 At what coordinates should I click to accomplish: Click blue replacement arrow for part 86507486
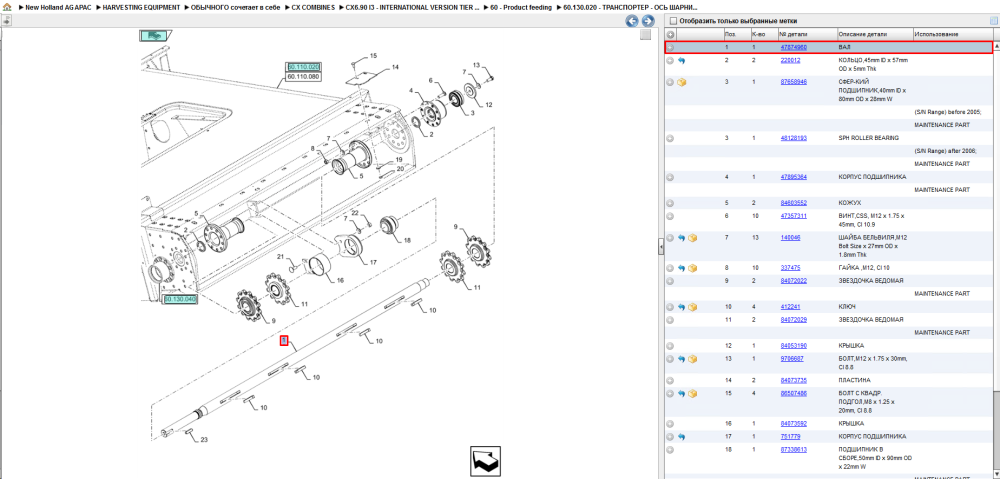pyautogui.click(x=681, y=394)
